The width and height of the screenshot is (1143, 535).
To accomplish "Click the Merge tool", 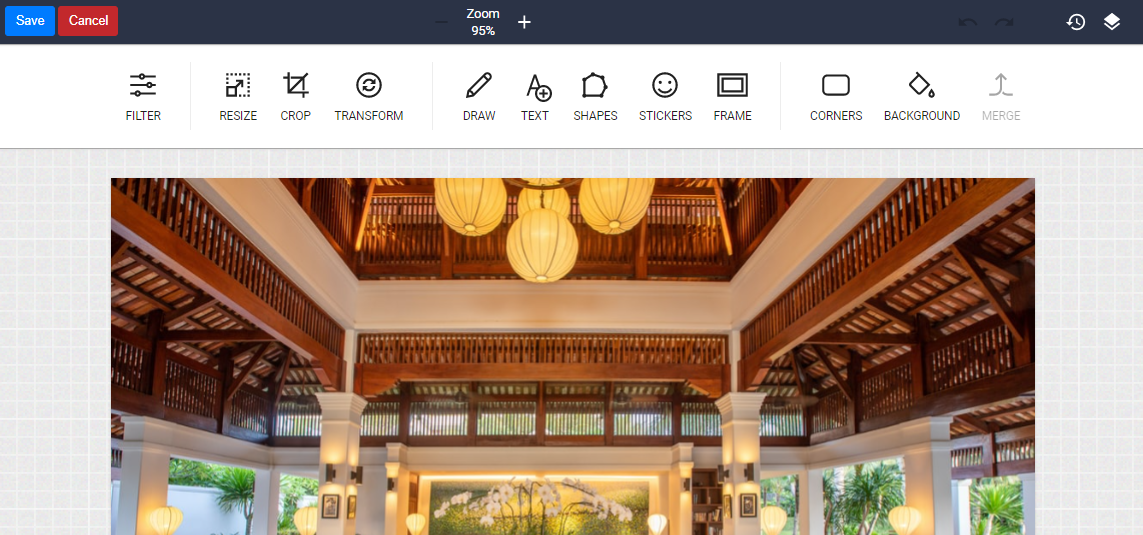I will point(1001,97).
